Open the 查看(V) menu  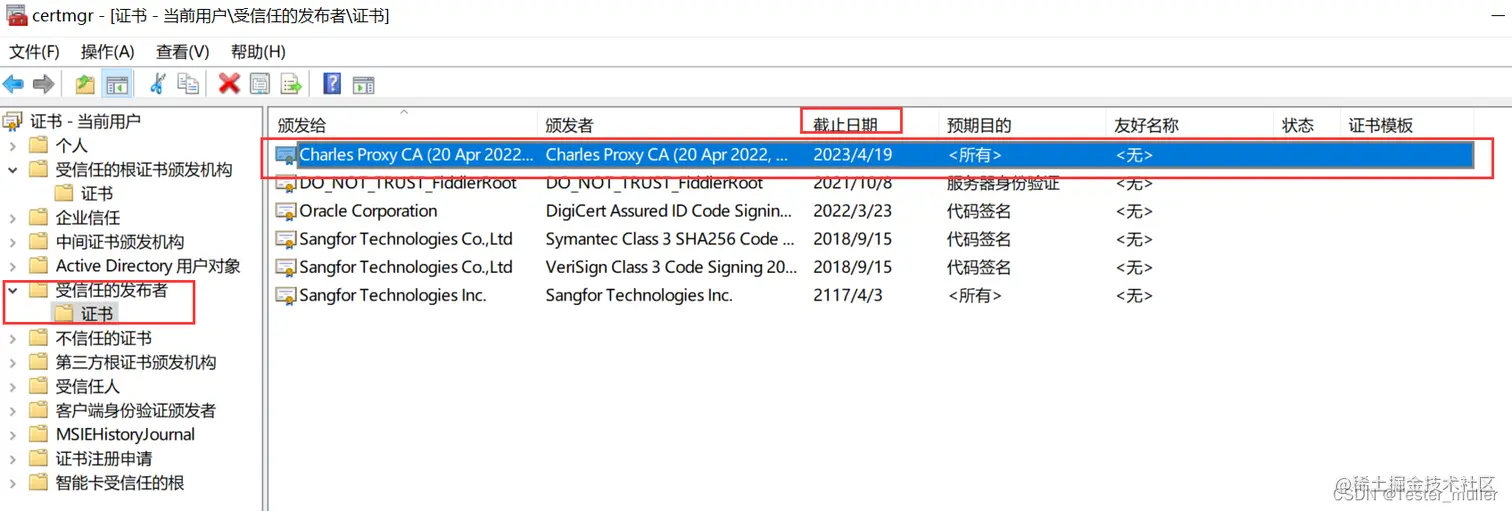pos(183,51)
